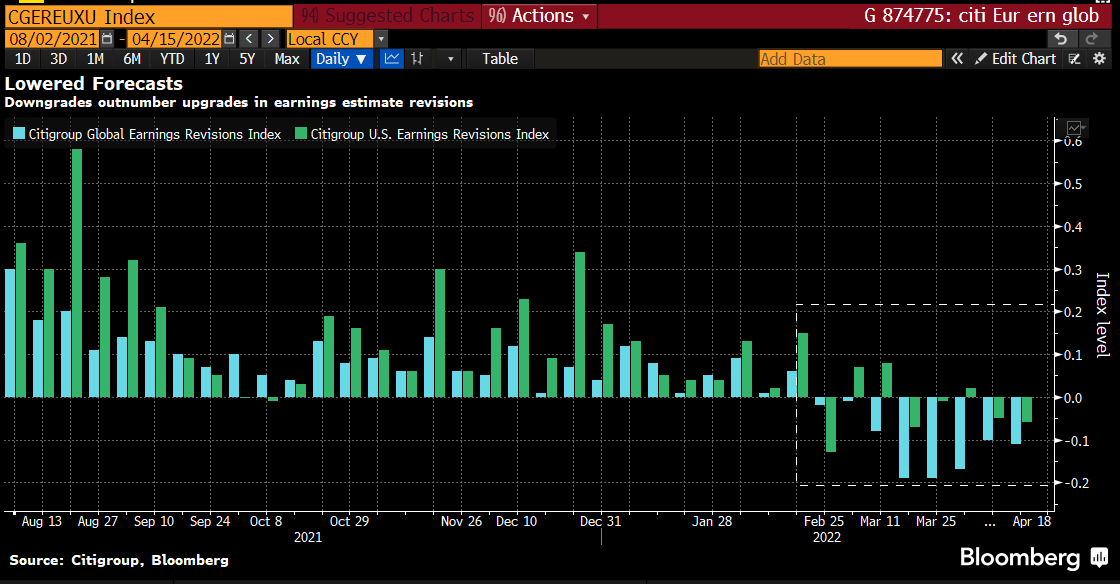1120x584 pixels.
Task: Open Suggested Charts
Action: coord(387,16)
